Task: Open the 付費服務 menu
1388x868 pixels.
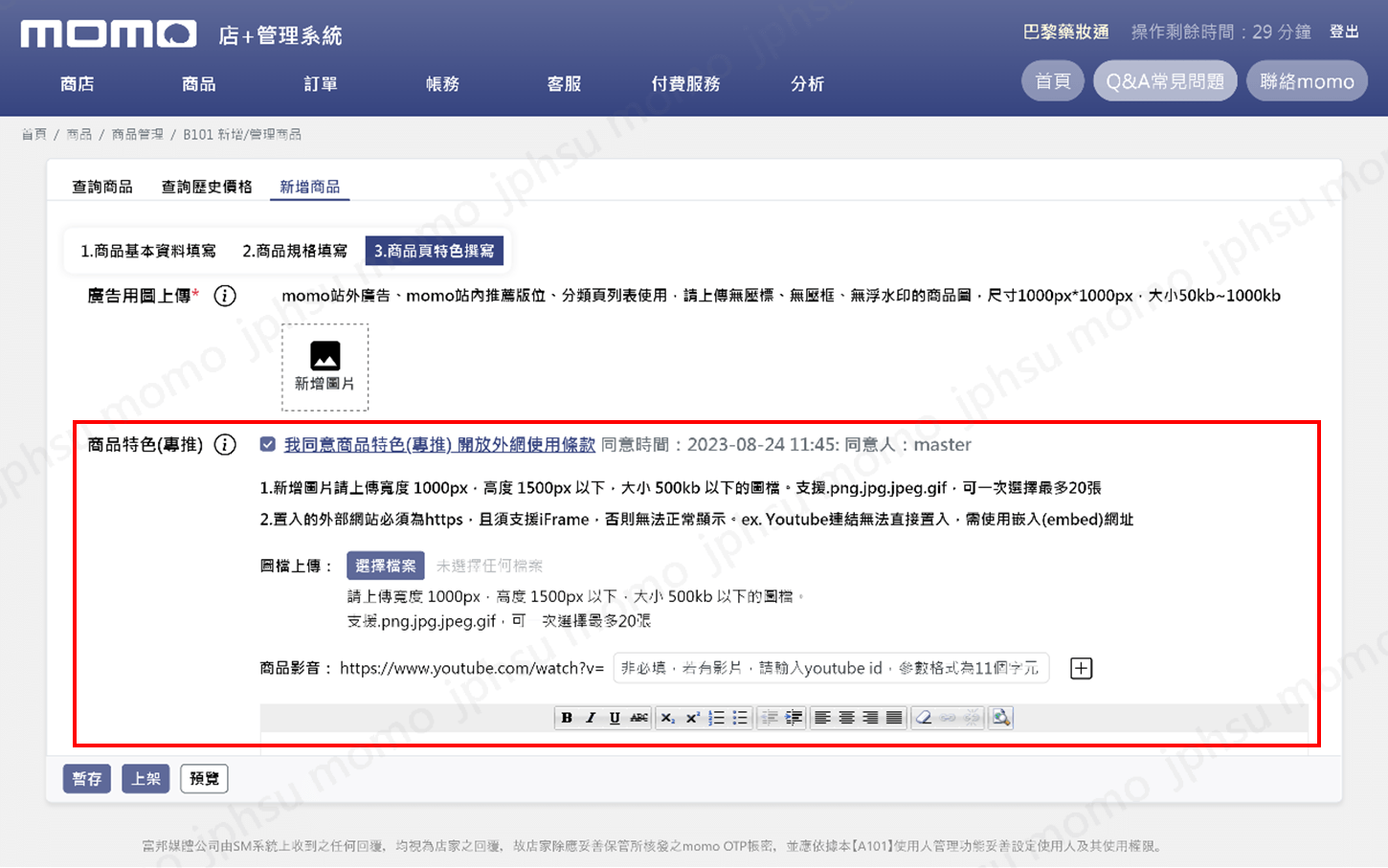Action: pos(685,84)
